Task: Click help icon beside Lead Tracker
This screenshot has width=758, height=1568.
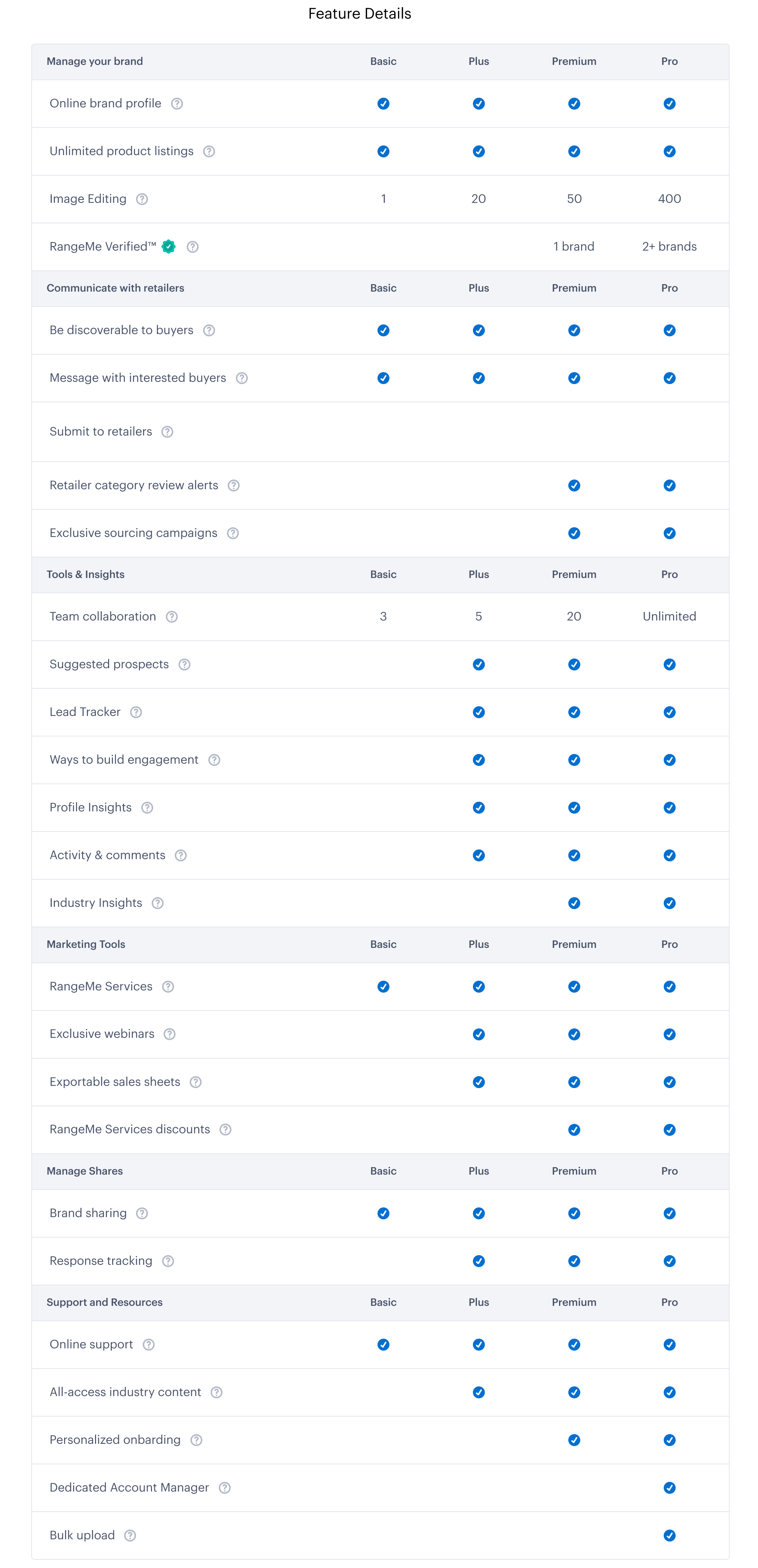Action: (136, 712)
